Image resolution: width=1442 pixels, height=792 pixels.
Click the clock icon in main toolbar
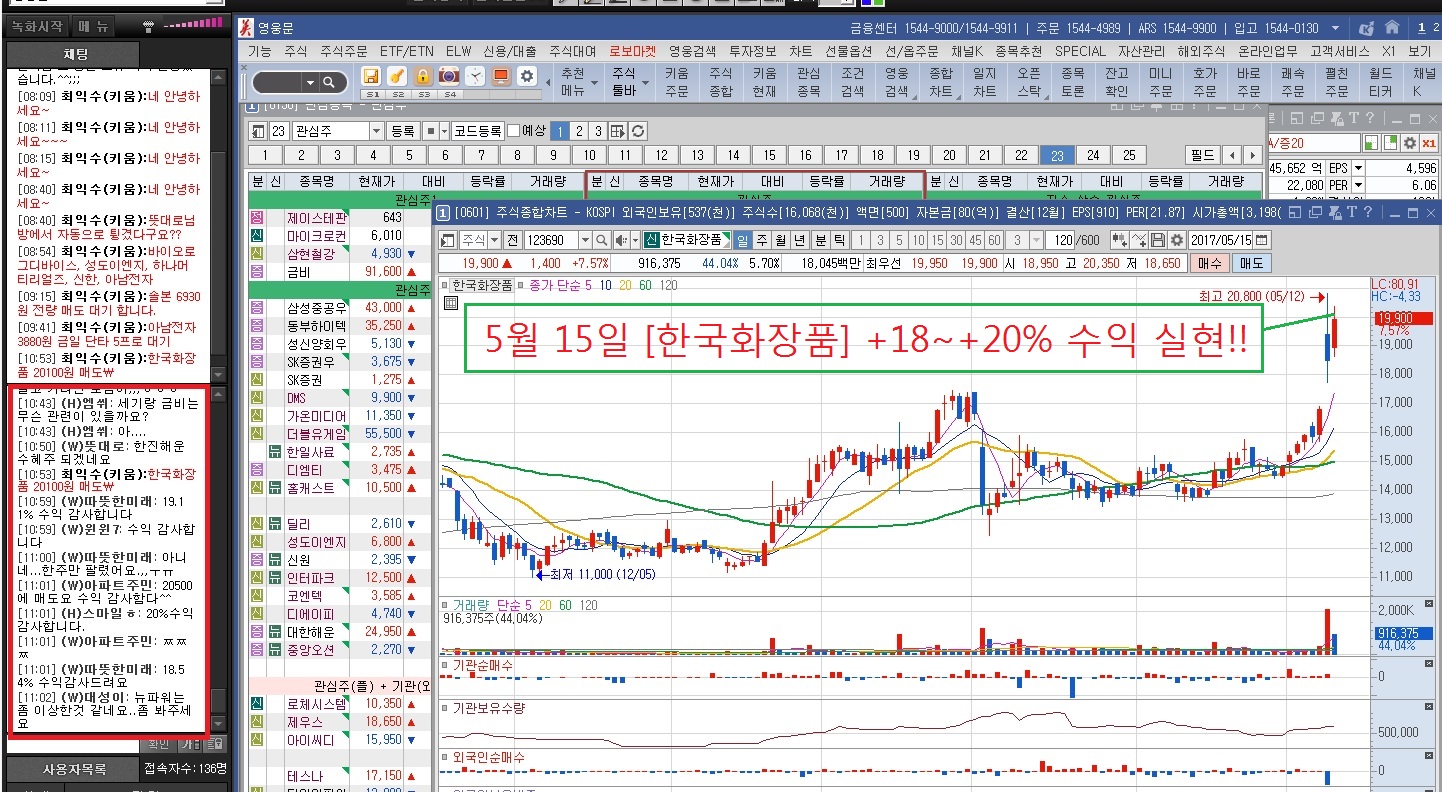475,76
